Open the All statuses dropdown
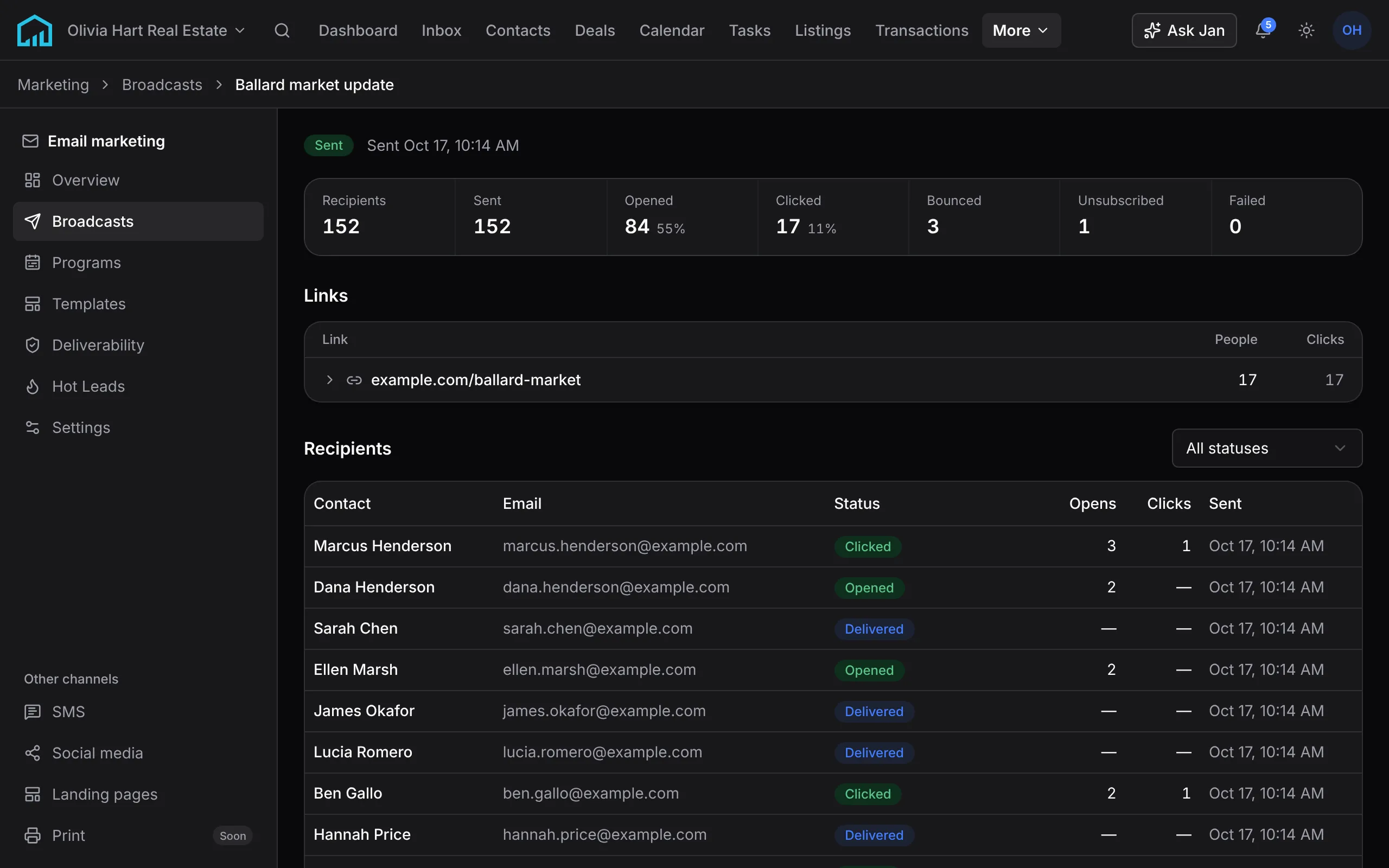1389x868 pixels. (x=1267, y=448)
